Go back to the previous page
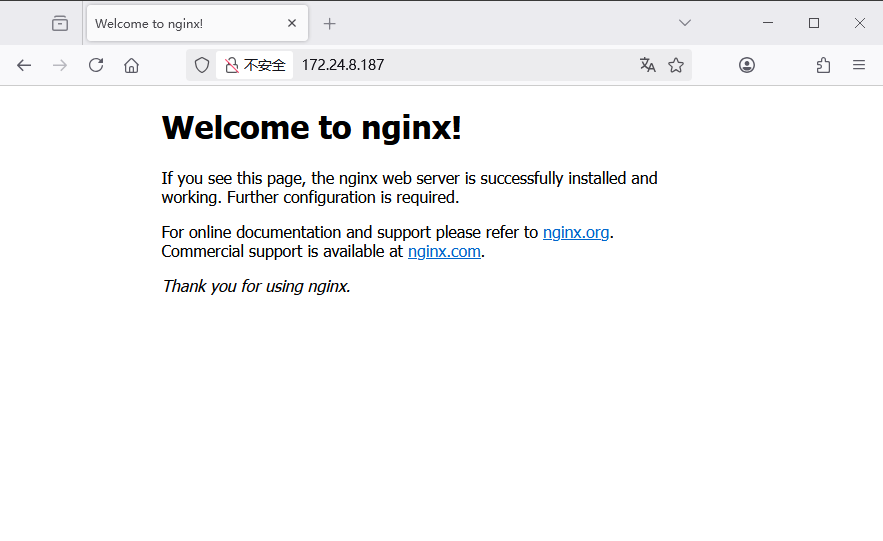883x541 pixels. coord(24,65)
